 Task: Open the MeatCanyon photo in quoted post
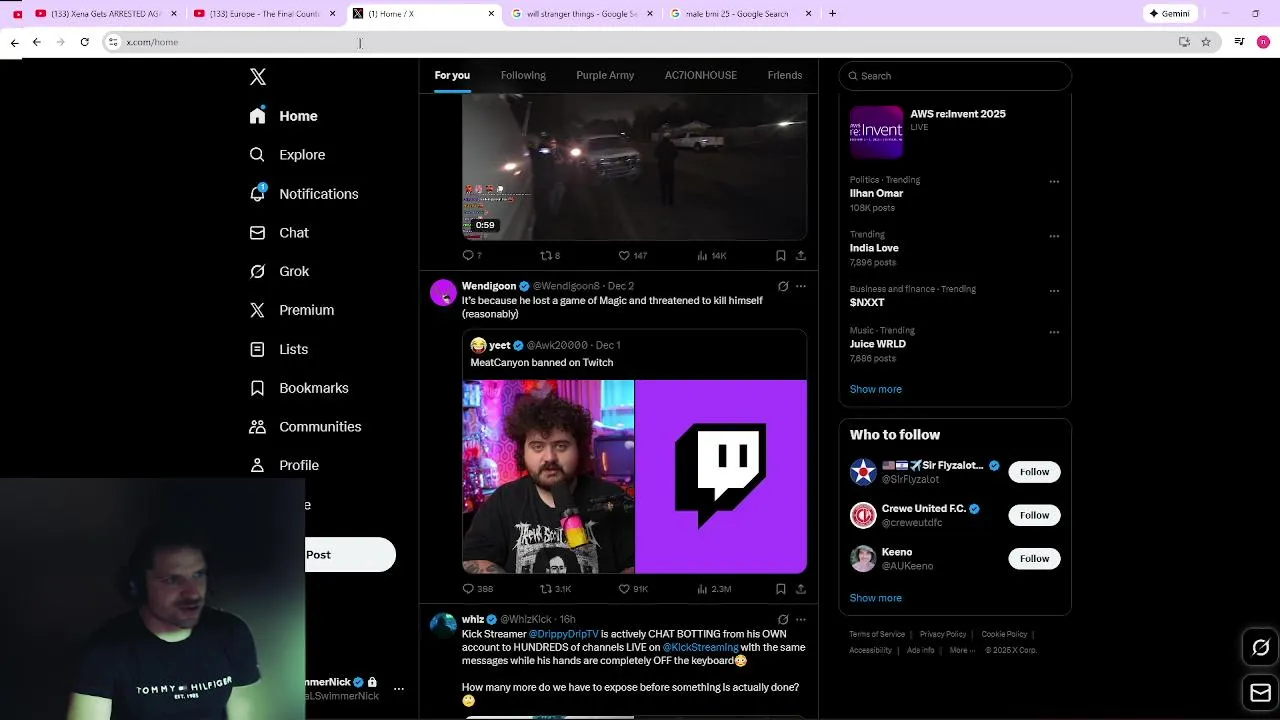(548, 477)
